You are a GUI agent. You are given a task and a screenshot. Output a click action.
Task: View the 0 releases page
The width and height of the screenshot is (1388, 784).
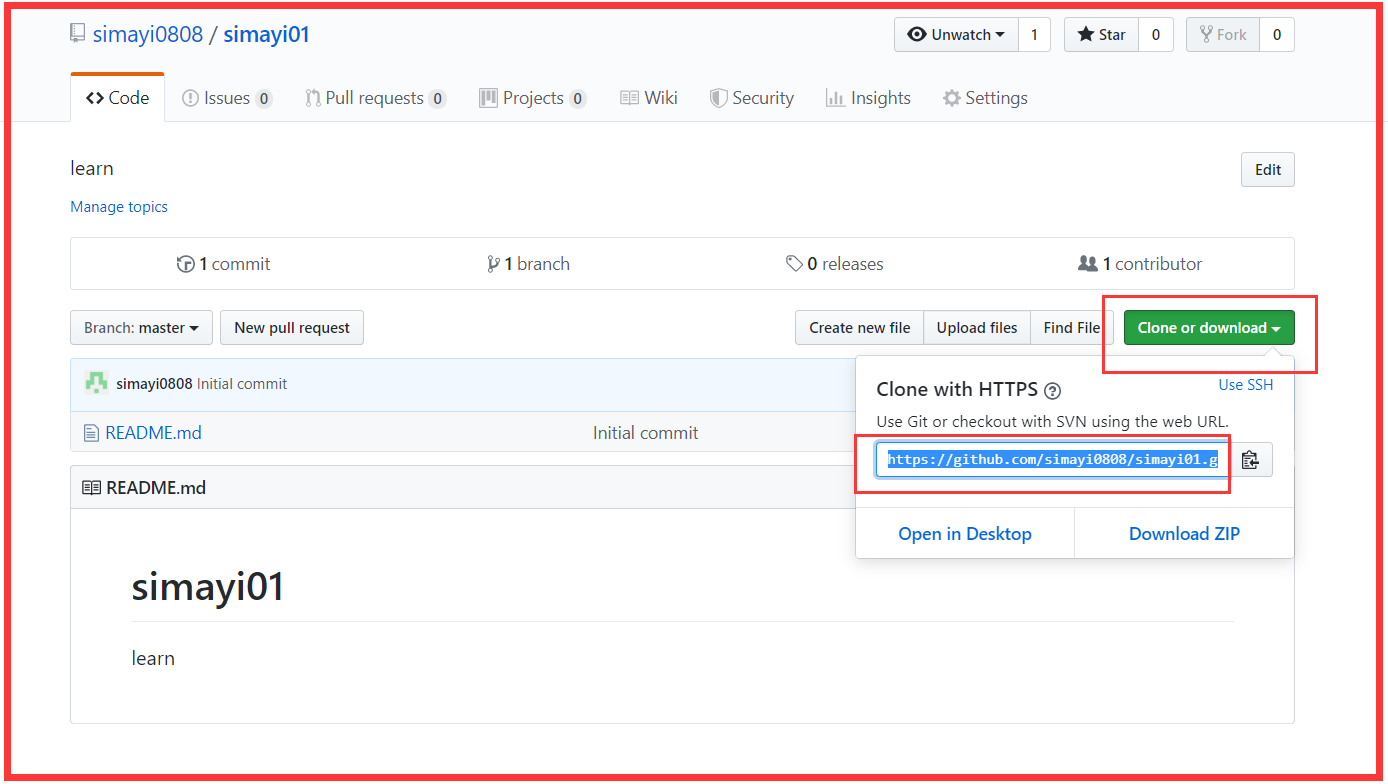834,264
